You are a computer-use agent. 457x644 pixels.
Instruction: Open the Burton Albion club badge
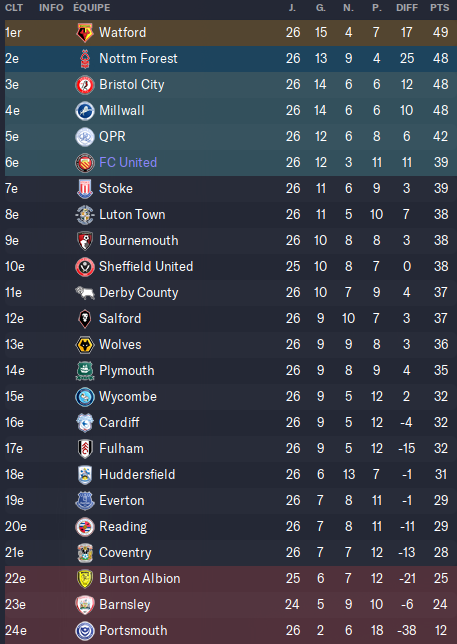85,579
